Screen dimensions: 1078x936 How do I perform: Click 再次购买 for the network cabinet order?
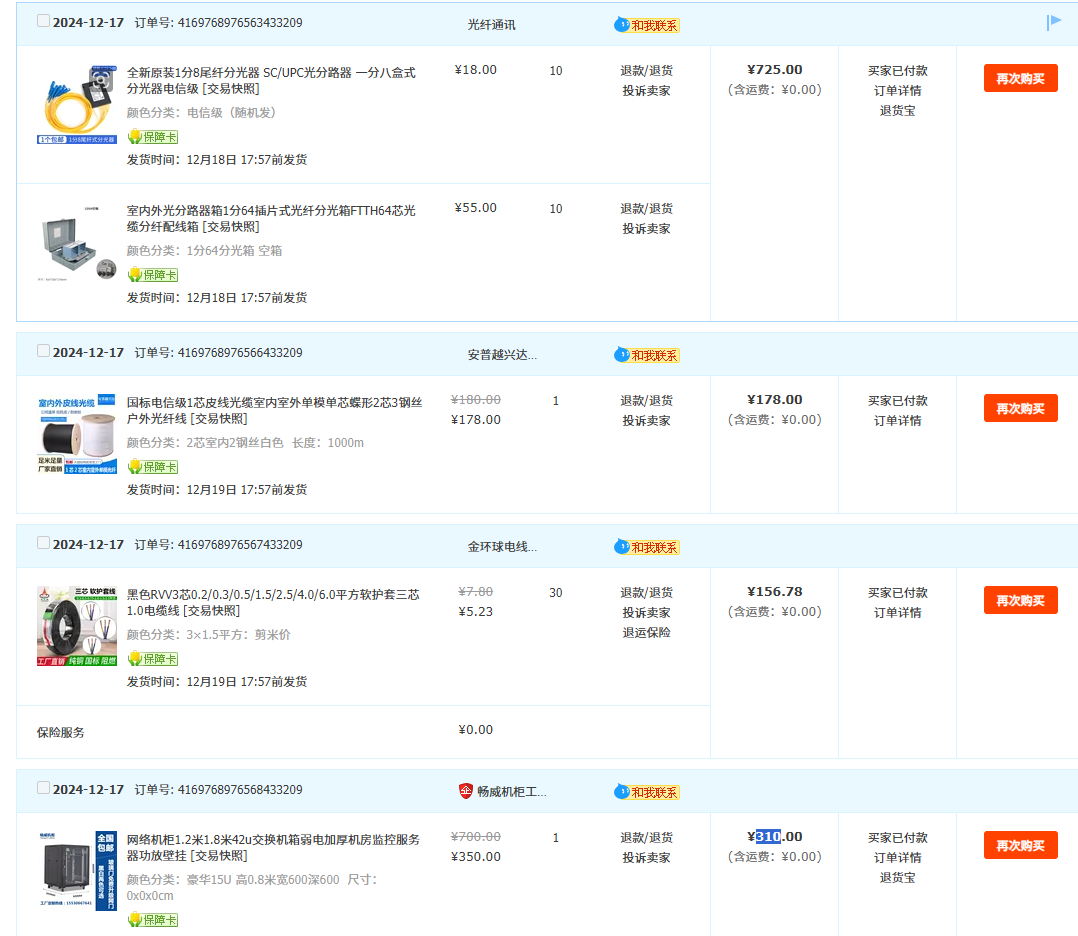click(x=1020, y=846)
